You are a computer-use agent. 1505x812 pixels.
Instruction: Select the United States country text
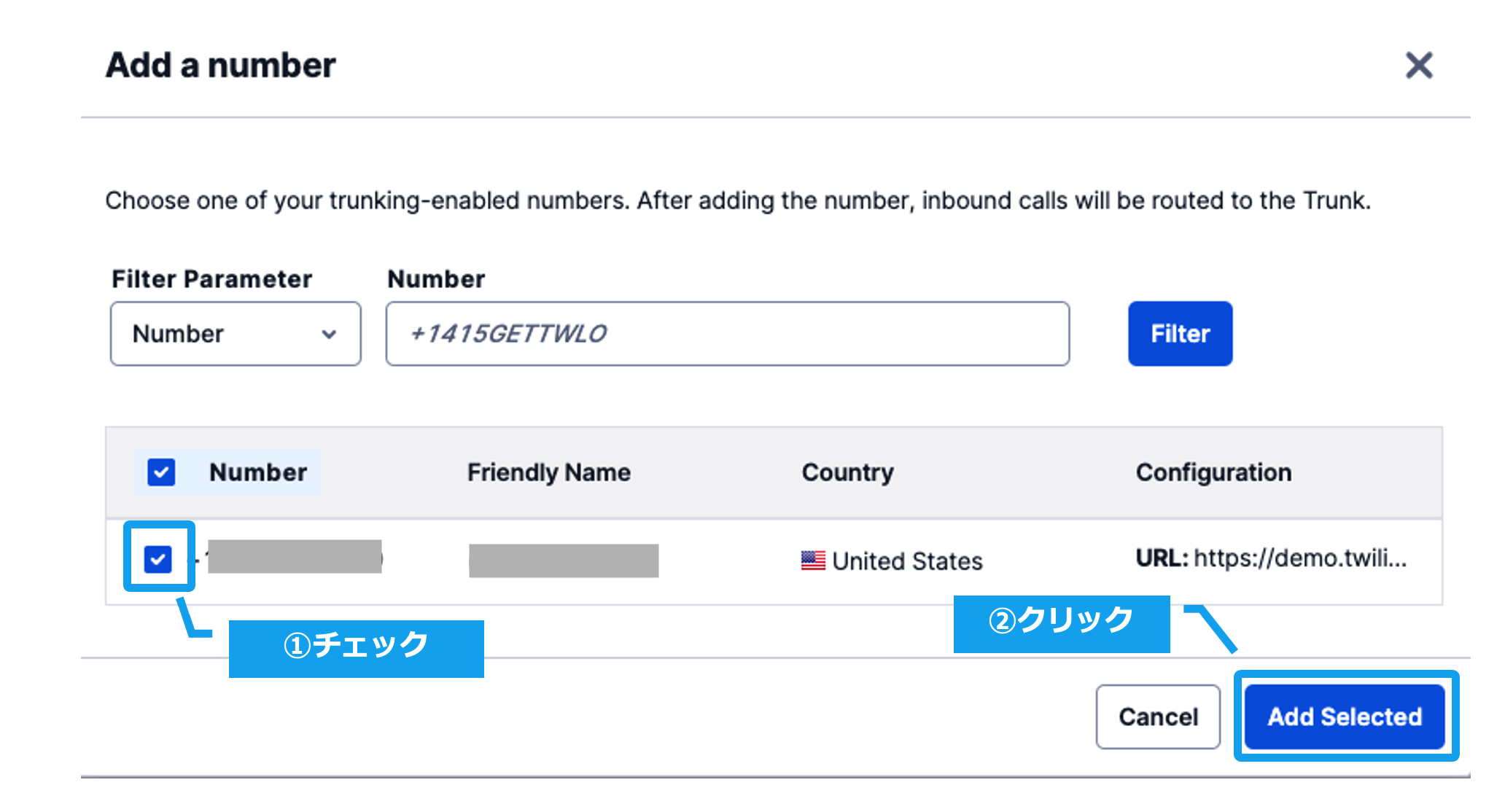907,561
